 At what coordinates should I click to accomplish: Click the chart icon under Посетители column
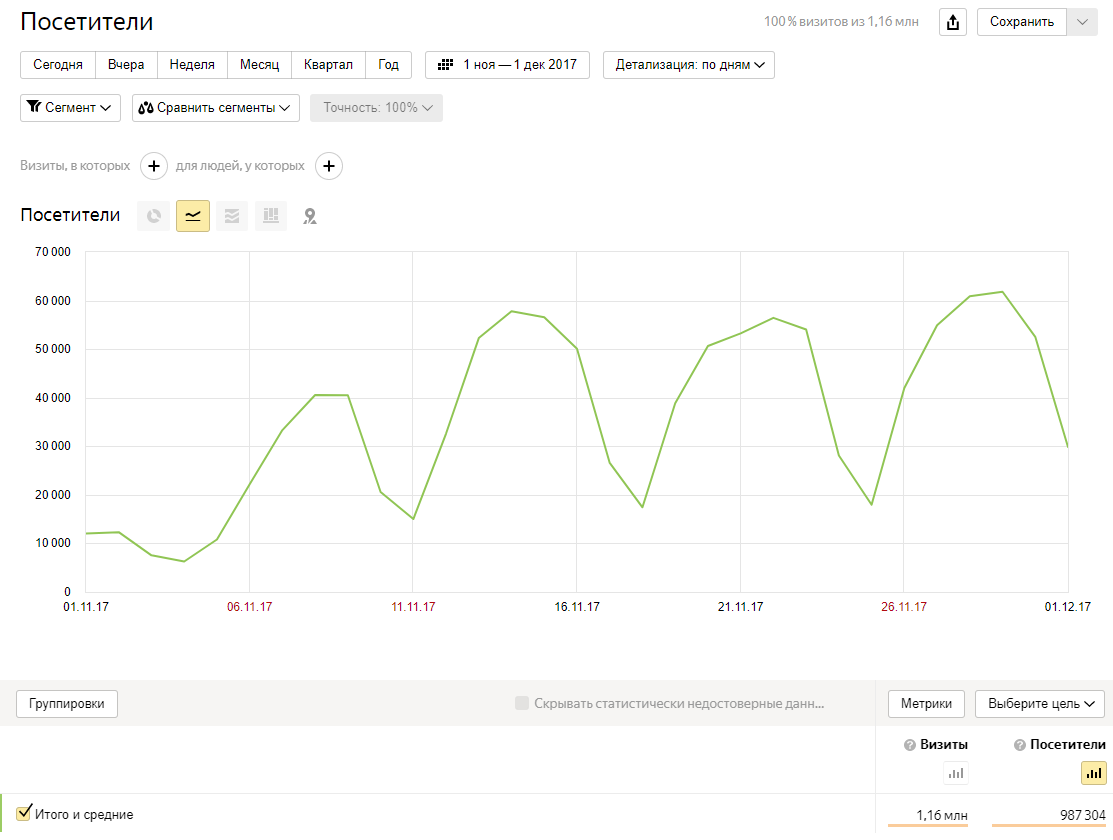[1093, 772]
